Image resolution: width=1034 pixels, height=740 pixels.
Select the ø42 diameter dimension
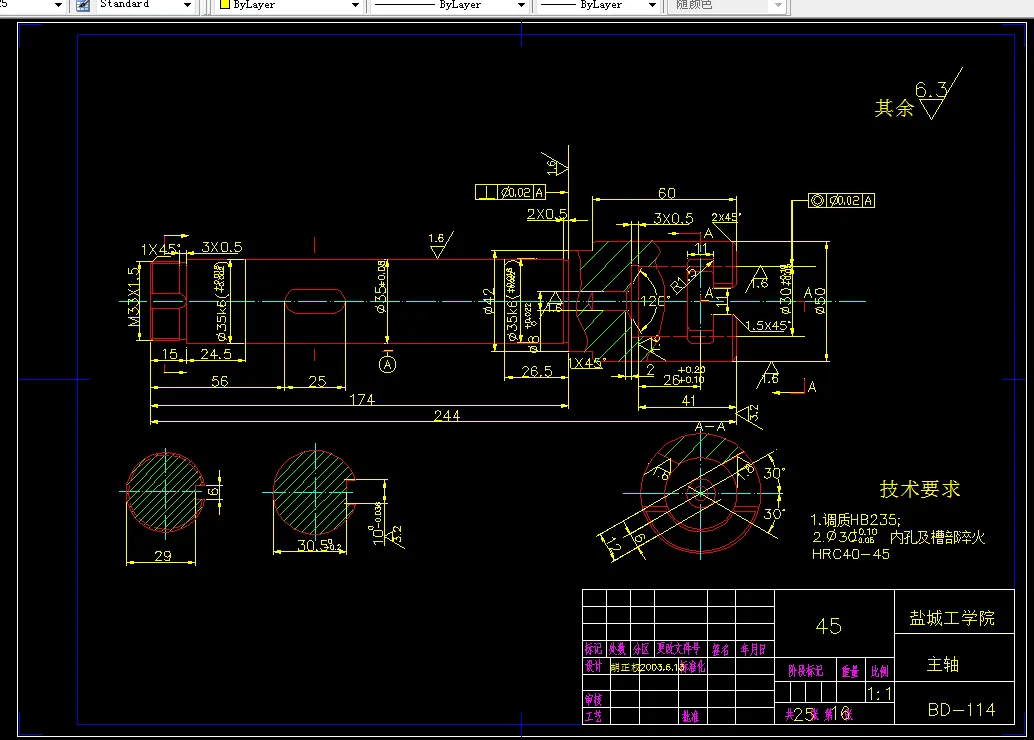[x=489, y=301]
